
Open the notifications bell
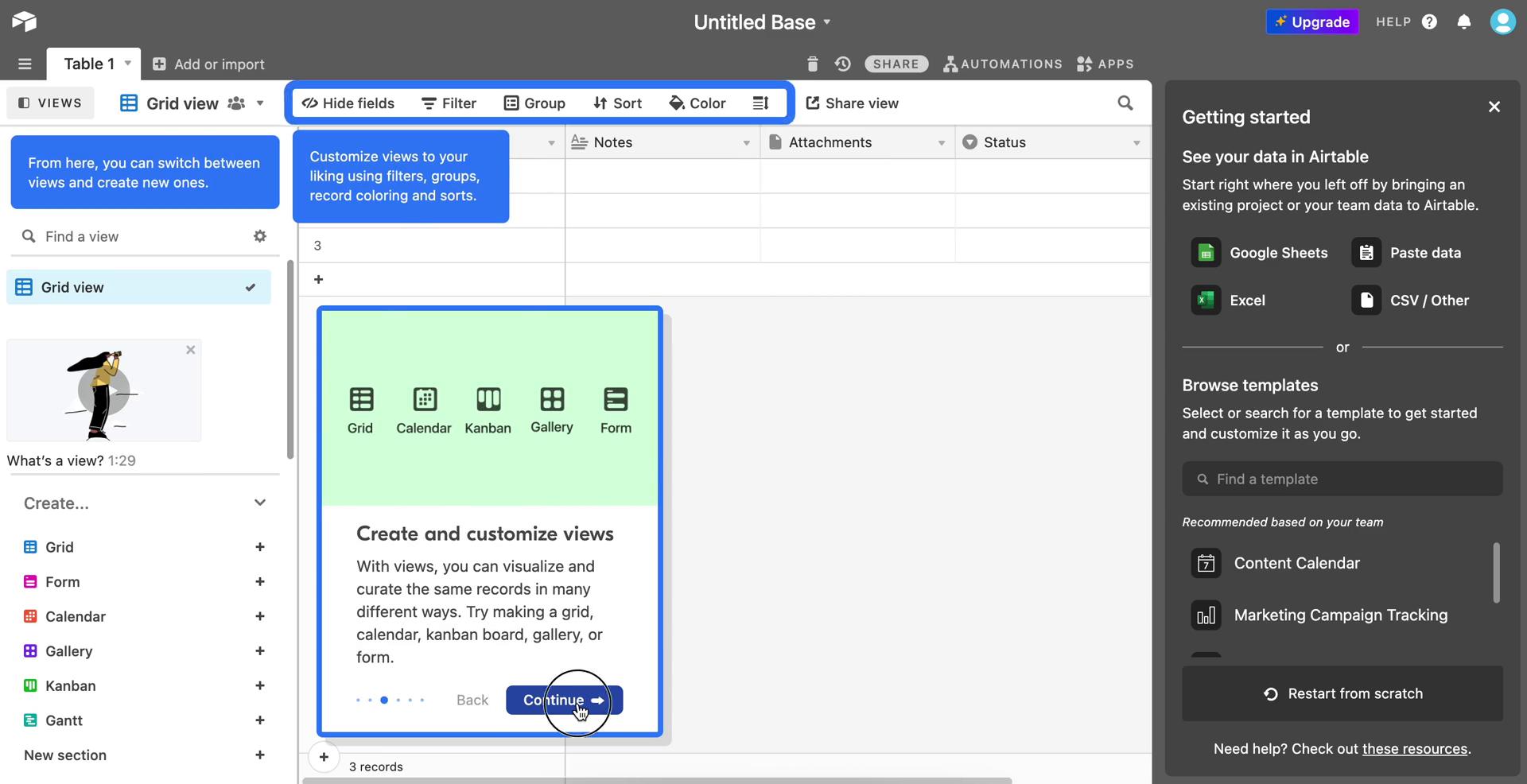(1464, 21)
